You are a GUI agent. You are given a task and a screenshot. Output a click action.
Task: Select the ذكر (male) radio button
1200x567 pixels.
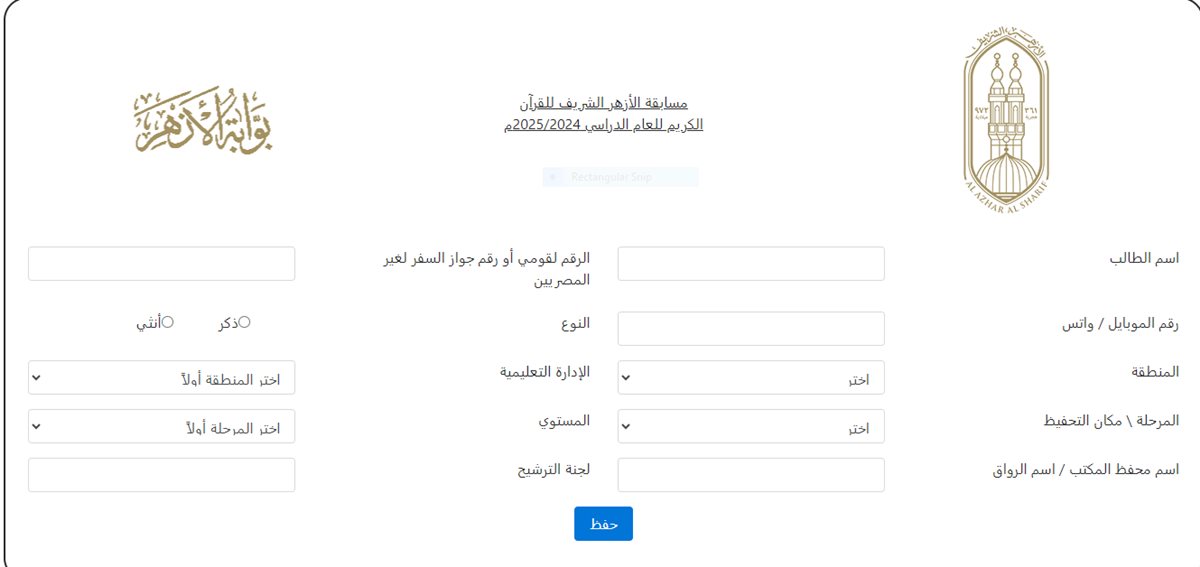(245, 322)
